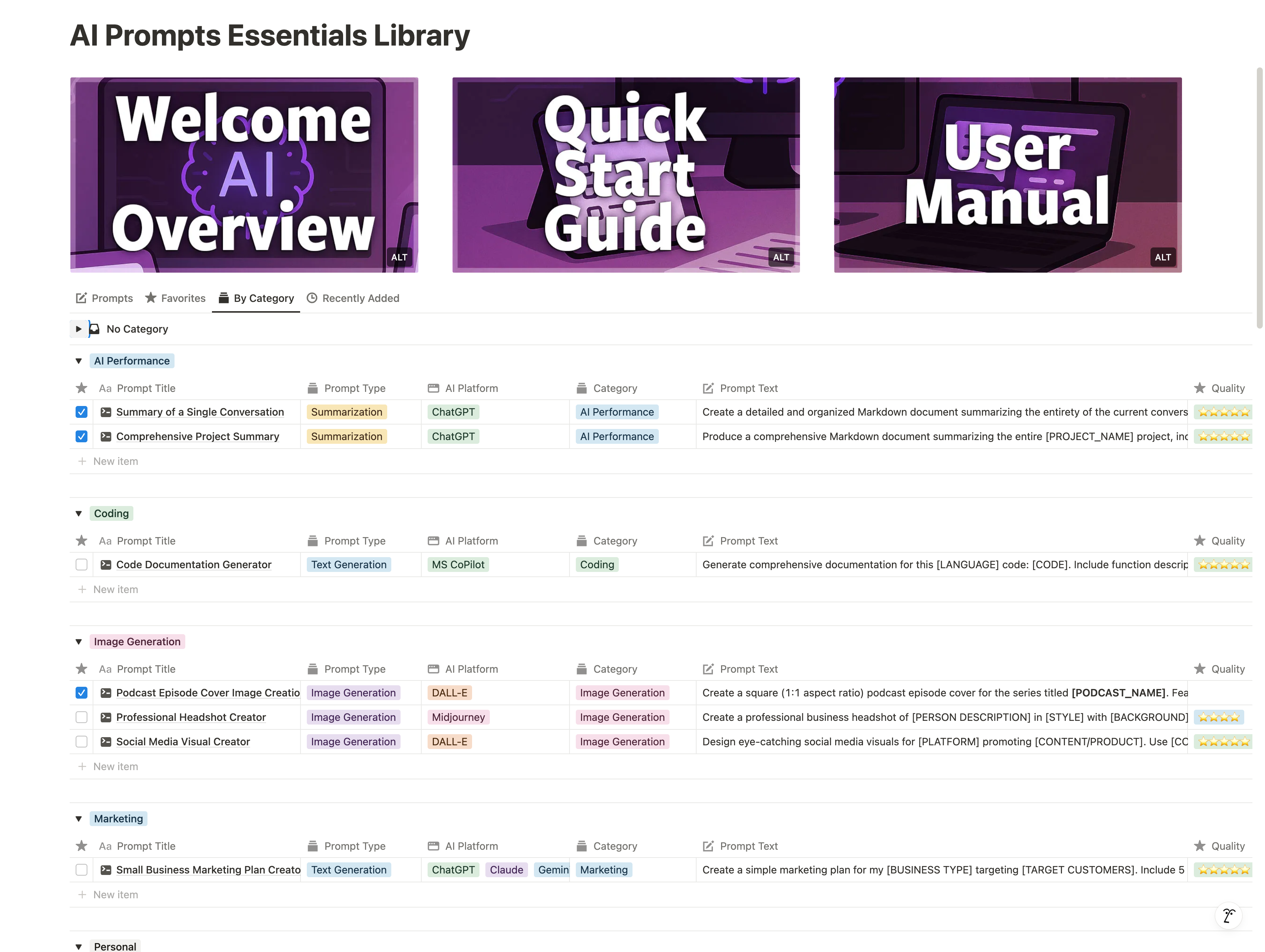Open User Manual thumbnail
The width and height of the screenshot is (1265, 952).
pyautogui.click(x=1007, y=175)
